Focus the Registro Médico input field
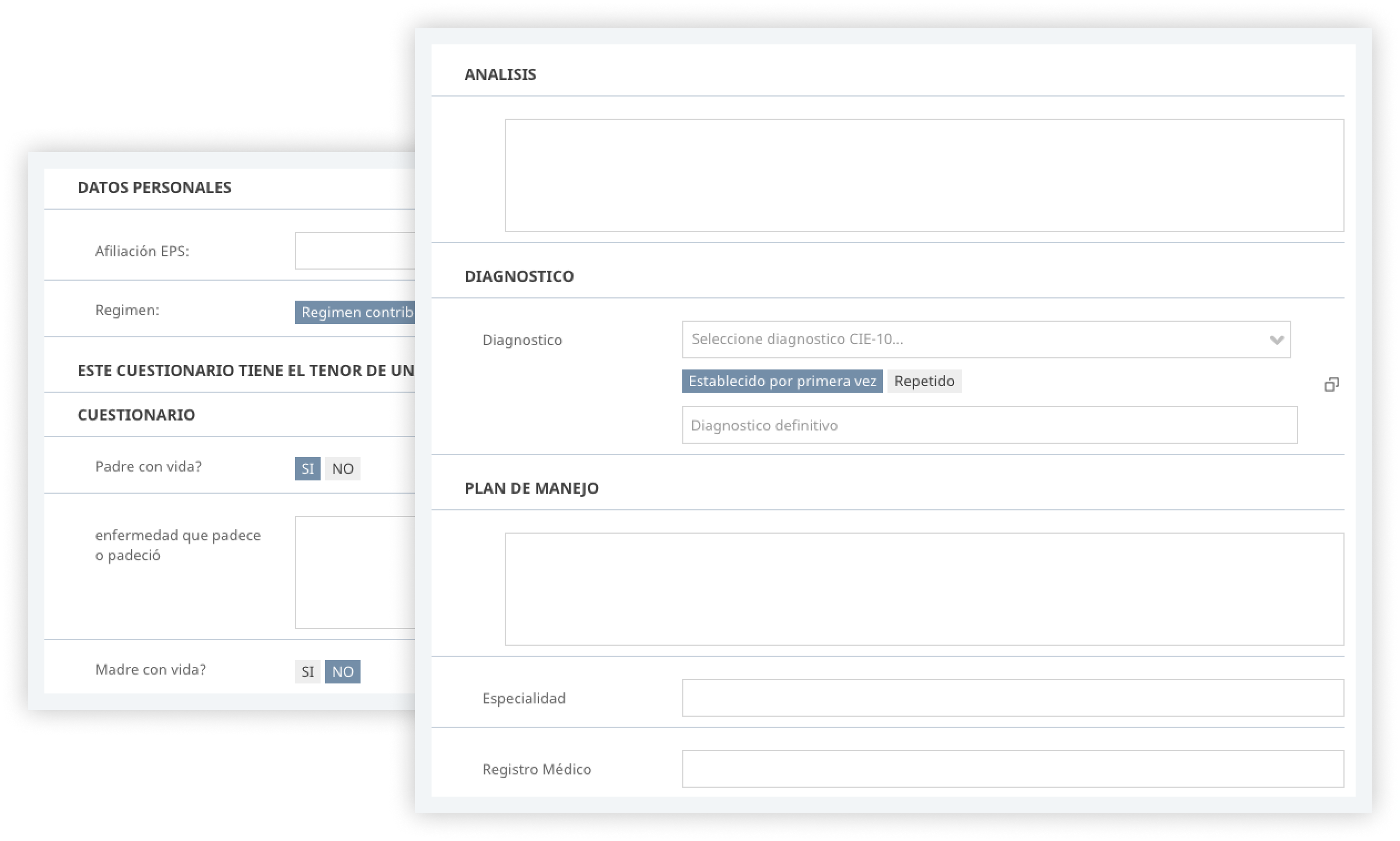Screen dimensions: 1400x841 coord(1012,768)
